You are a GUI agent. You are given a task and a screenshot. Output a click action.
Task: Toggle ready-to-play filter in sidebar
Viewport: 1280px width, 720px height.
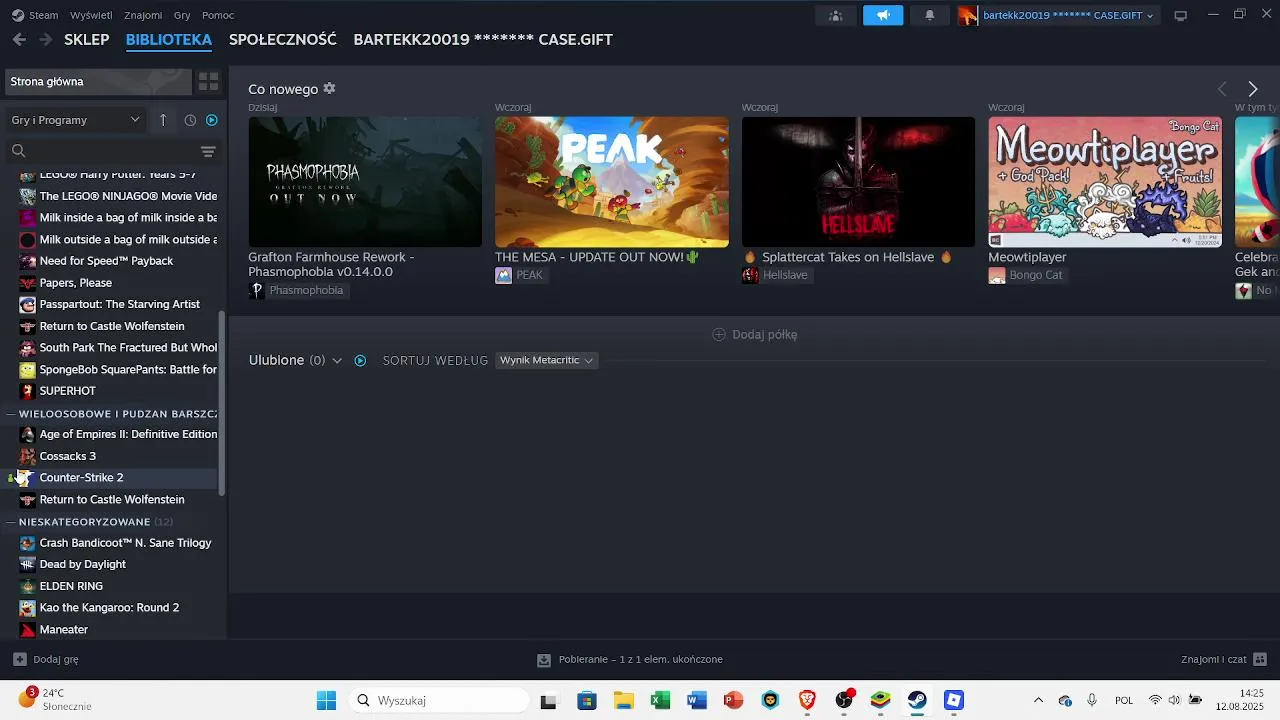211,120
